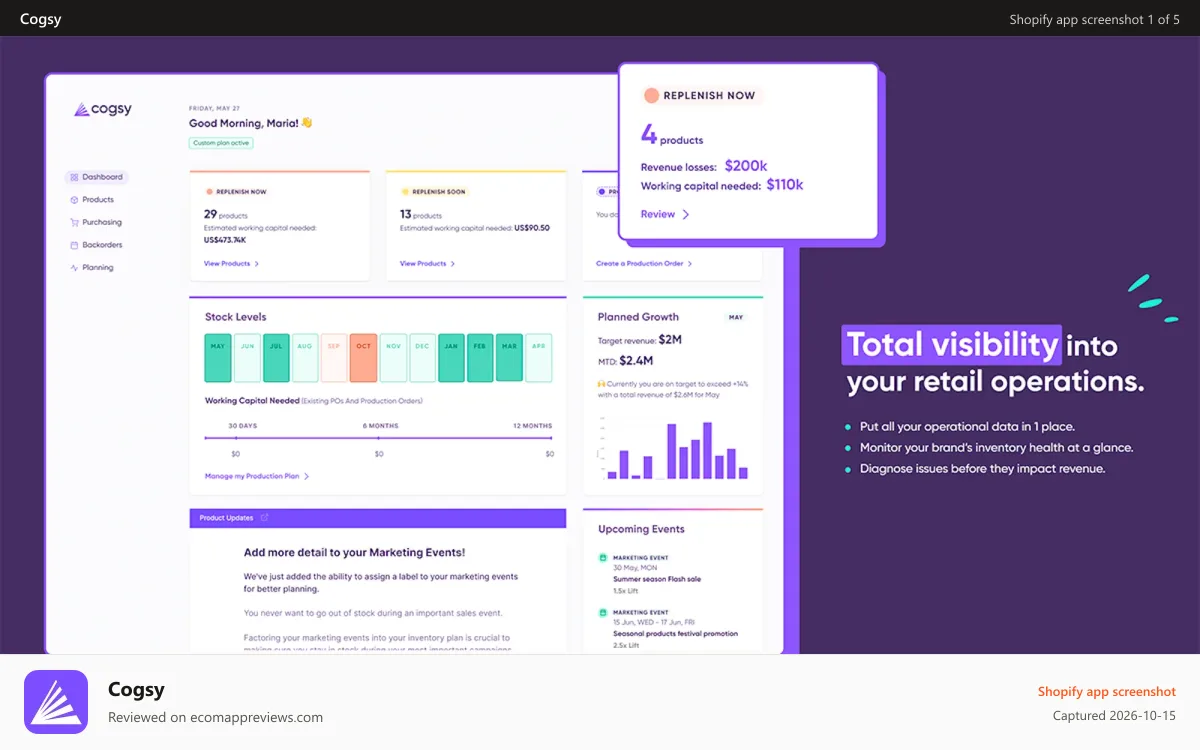This screenshot has height=750, width=1200.
Task: Click the 6 MONTHS timeline marker
Action: coord(380,438)
